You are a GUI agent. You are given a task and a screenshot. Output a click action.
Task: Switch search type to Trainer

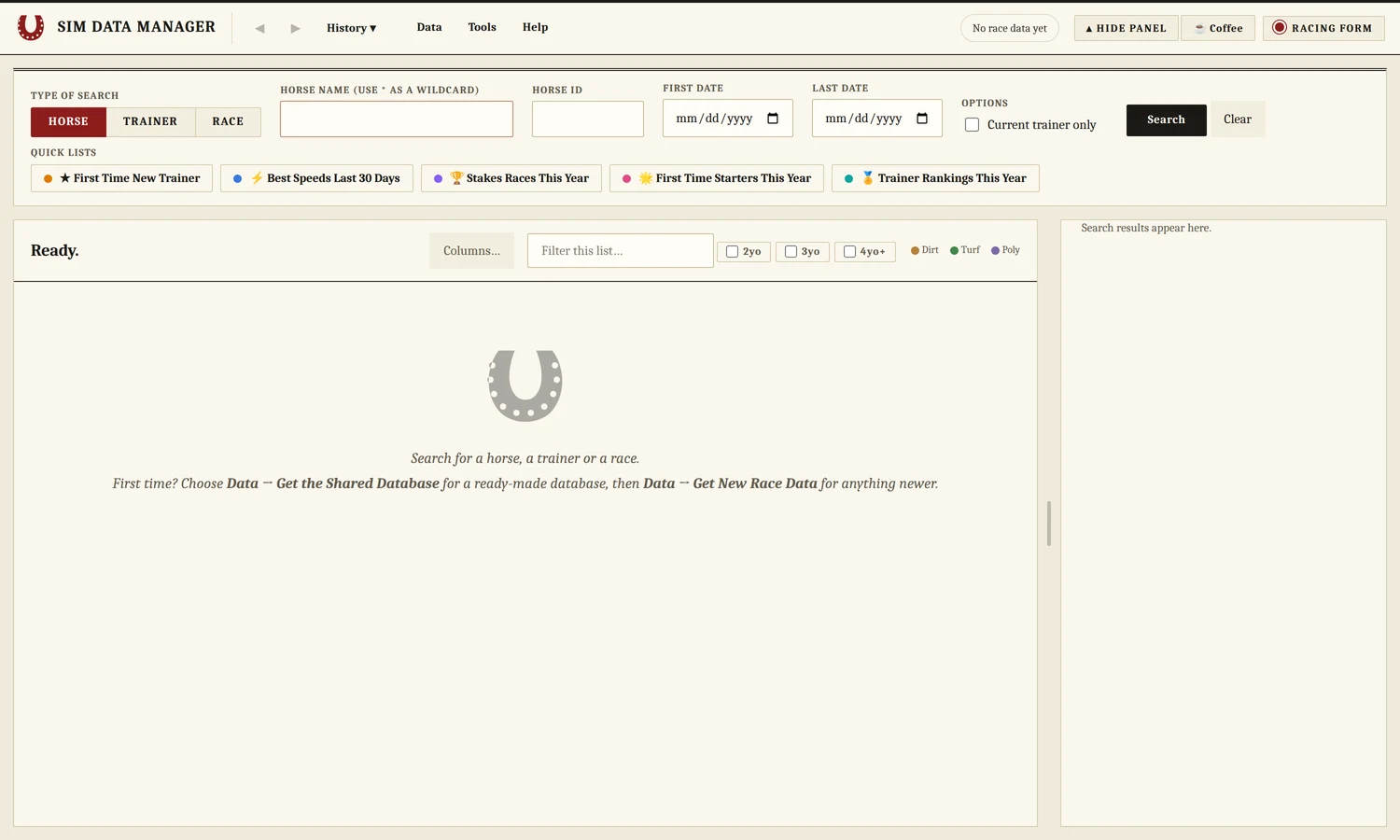click(x=150, y=121)
